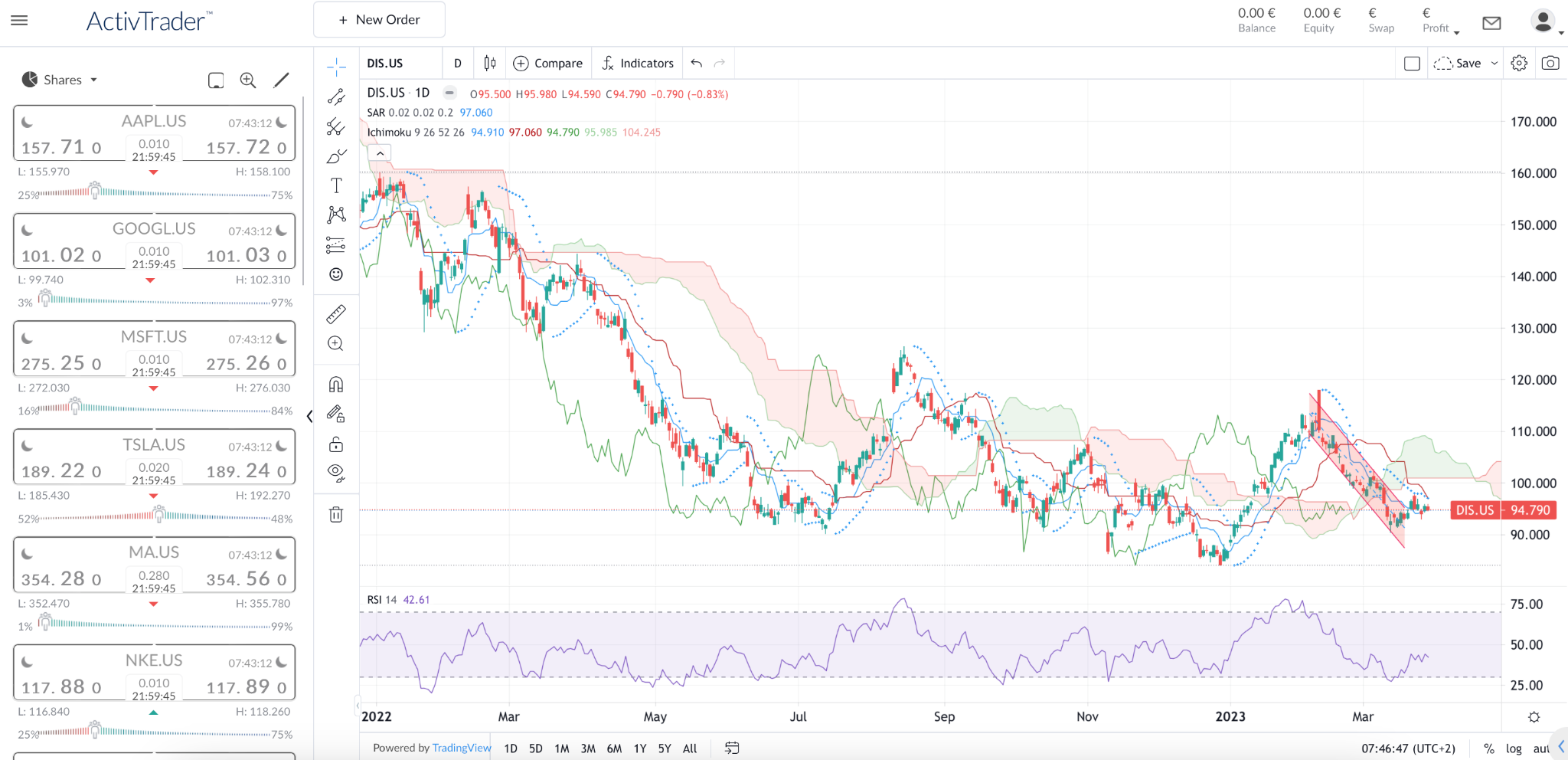Image resolution: width=1568 pixels, height=760 pixels.
Task: Search symbols with the magnifier icon
Action: (x=248, y=80)
